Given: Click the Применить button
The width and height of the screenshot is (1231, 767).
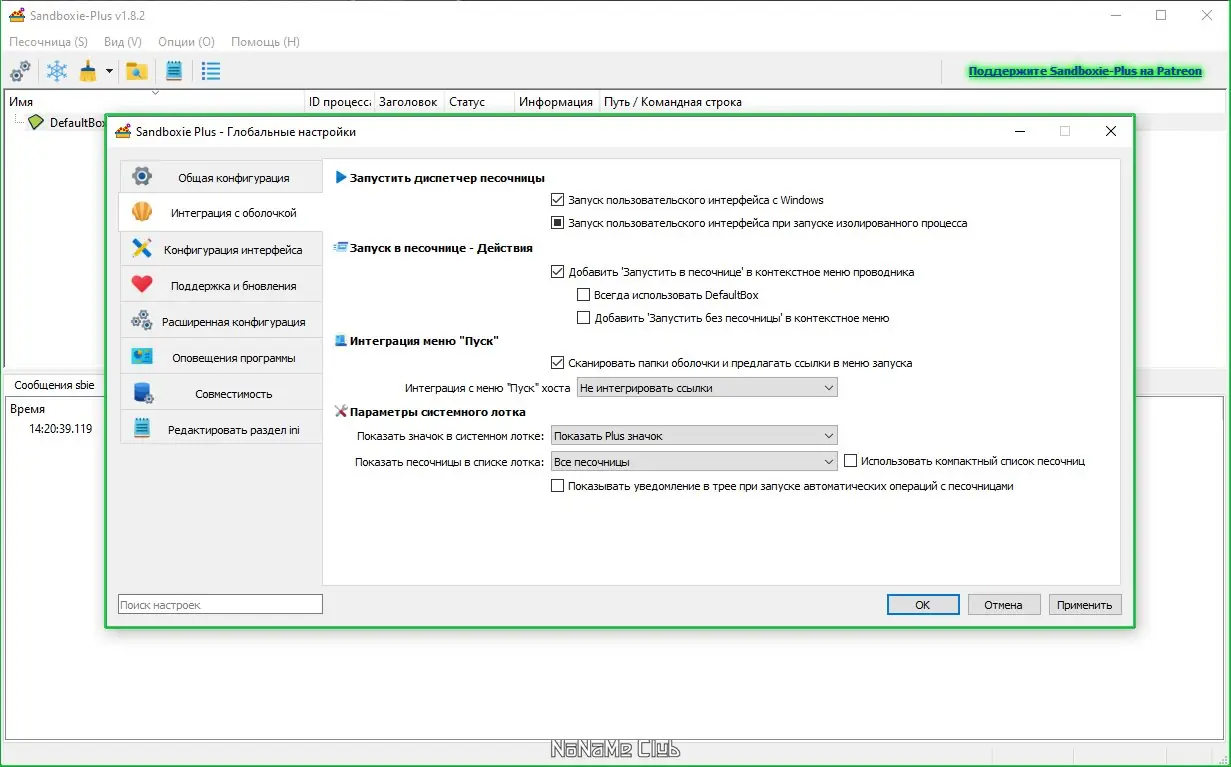Looking at the screenshot, I should pos(1085,605).
